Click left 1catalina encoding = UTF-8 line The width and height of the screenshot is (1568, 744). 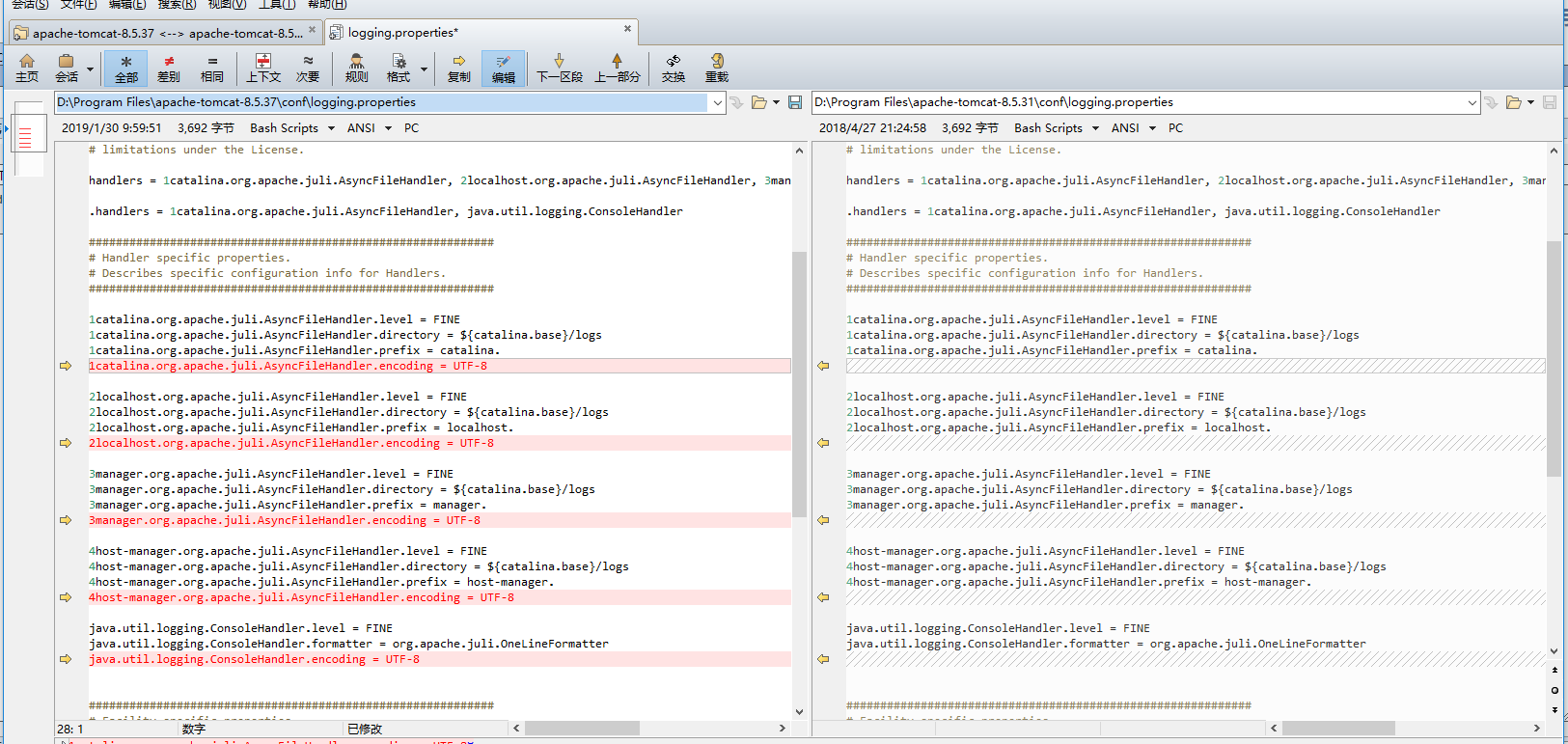tap(440, 366)
